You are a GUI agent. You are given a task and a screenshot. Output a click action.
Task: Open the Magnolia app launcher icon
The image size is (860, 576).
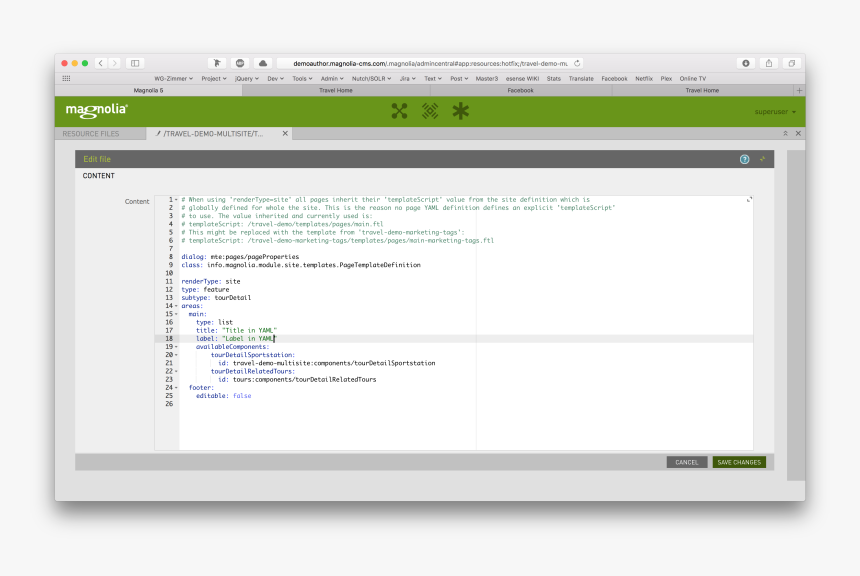click(x=399, y=111)
